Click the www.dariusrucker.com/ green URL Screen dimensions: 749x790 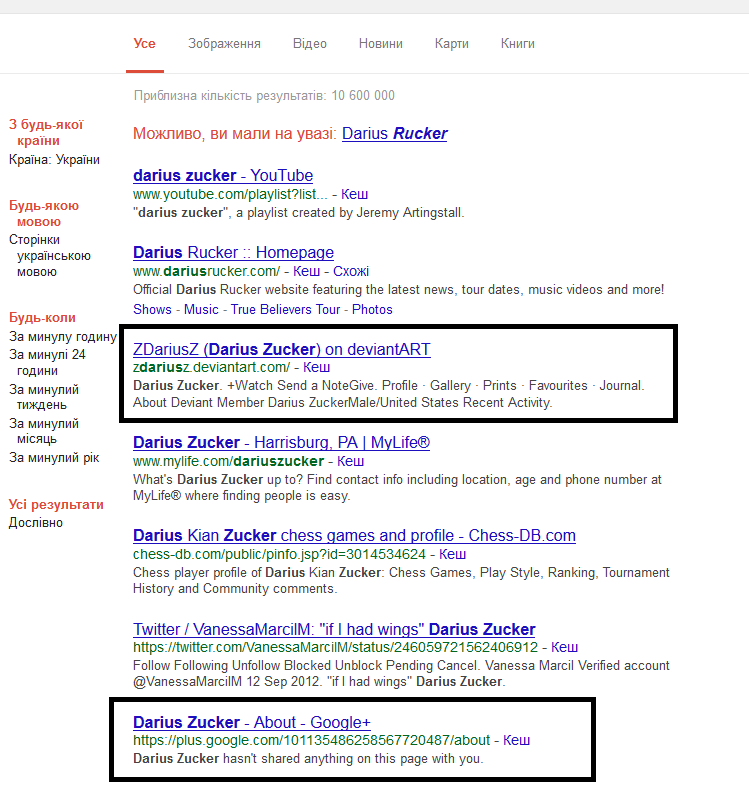coord(206,271)
